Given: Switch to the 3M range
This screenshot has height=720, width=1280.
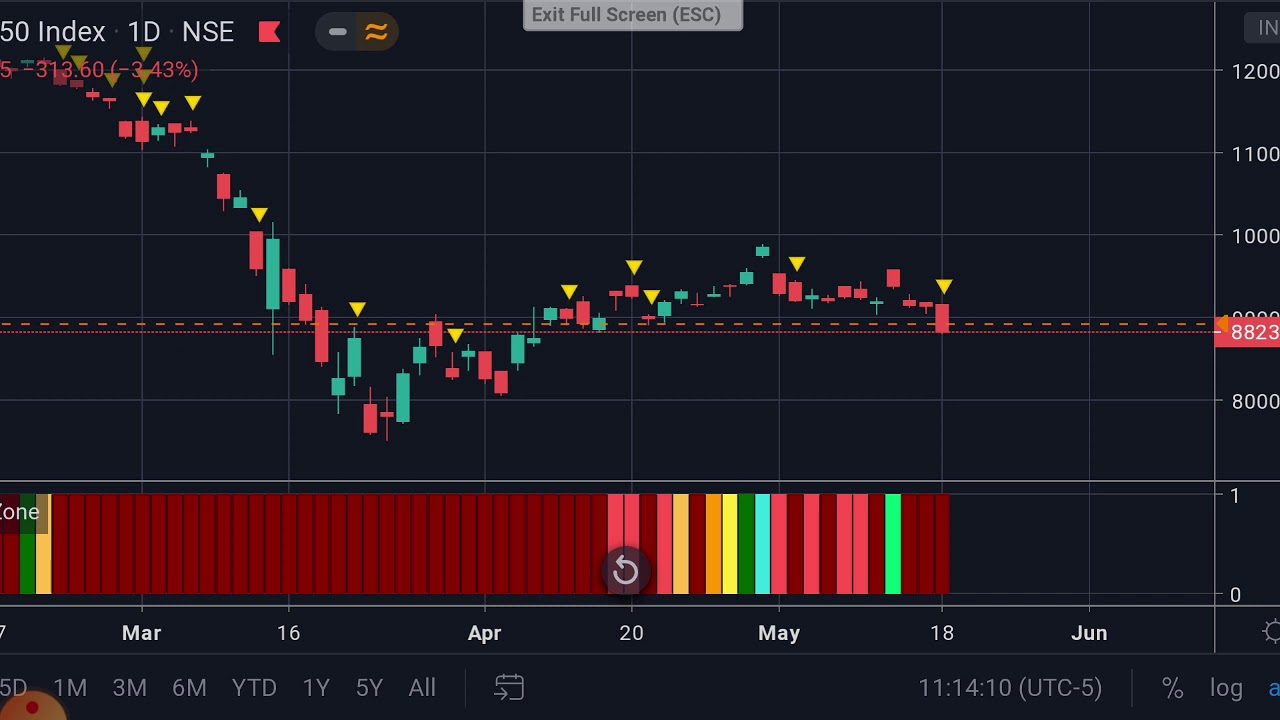Looking at the screenshot, I should (130, 688).
